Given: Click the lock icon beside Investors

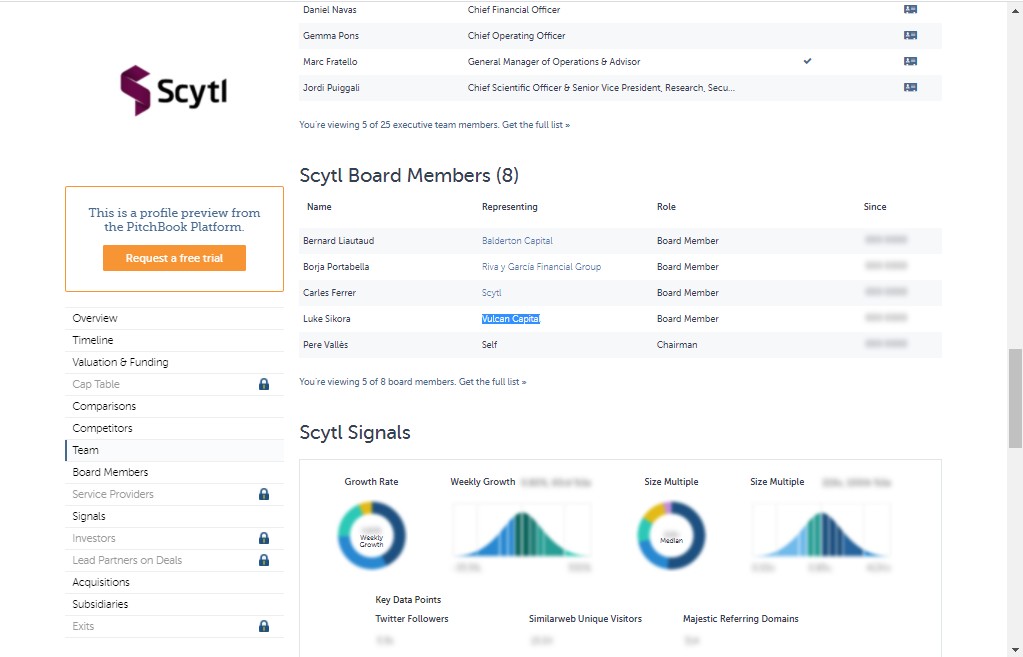Looking at the screenshot, I should tap(264, 538).
